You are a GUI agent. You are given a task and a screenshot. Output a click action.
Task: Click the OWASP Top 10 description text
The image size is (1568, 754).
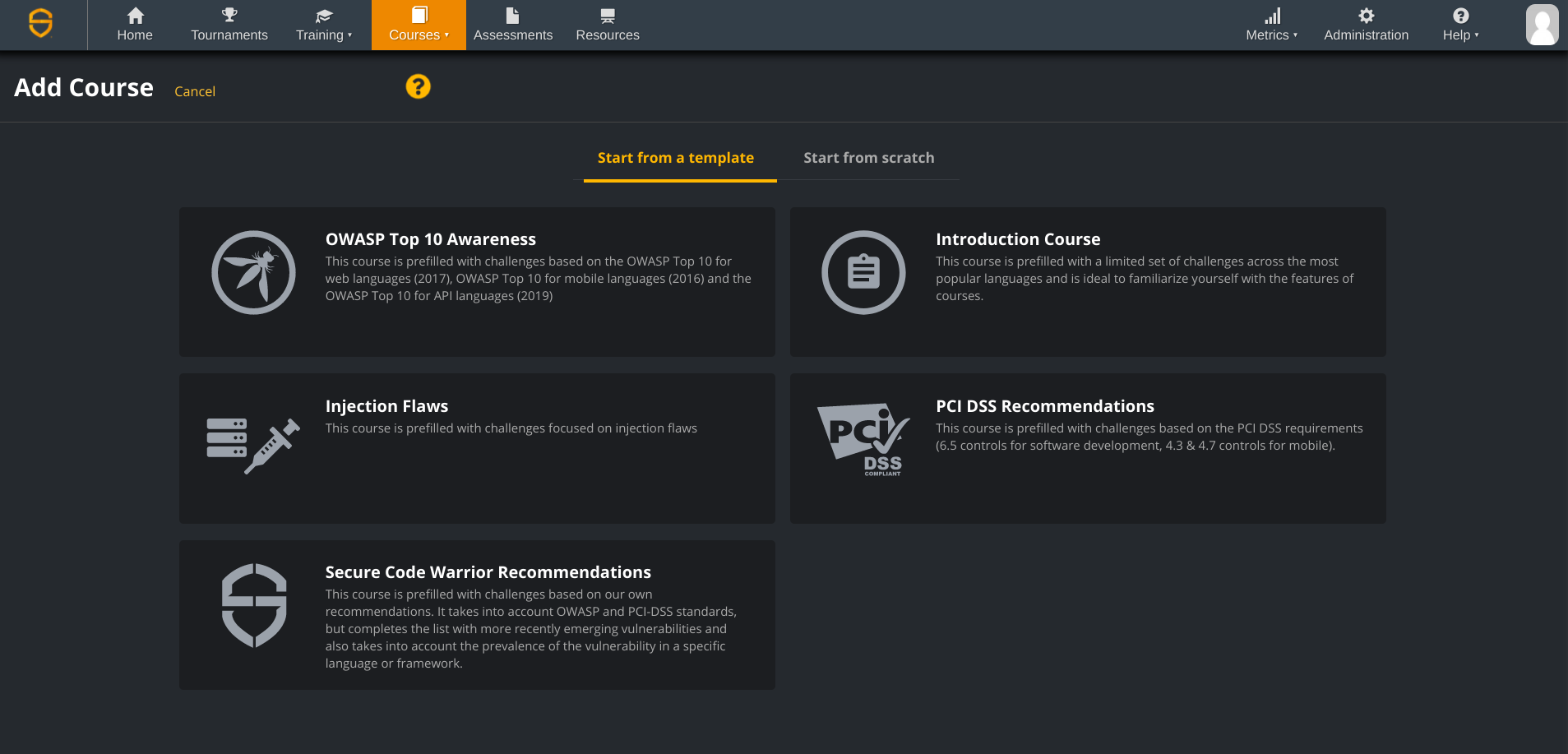[539, 279]
